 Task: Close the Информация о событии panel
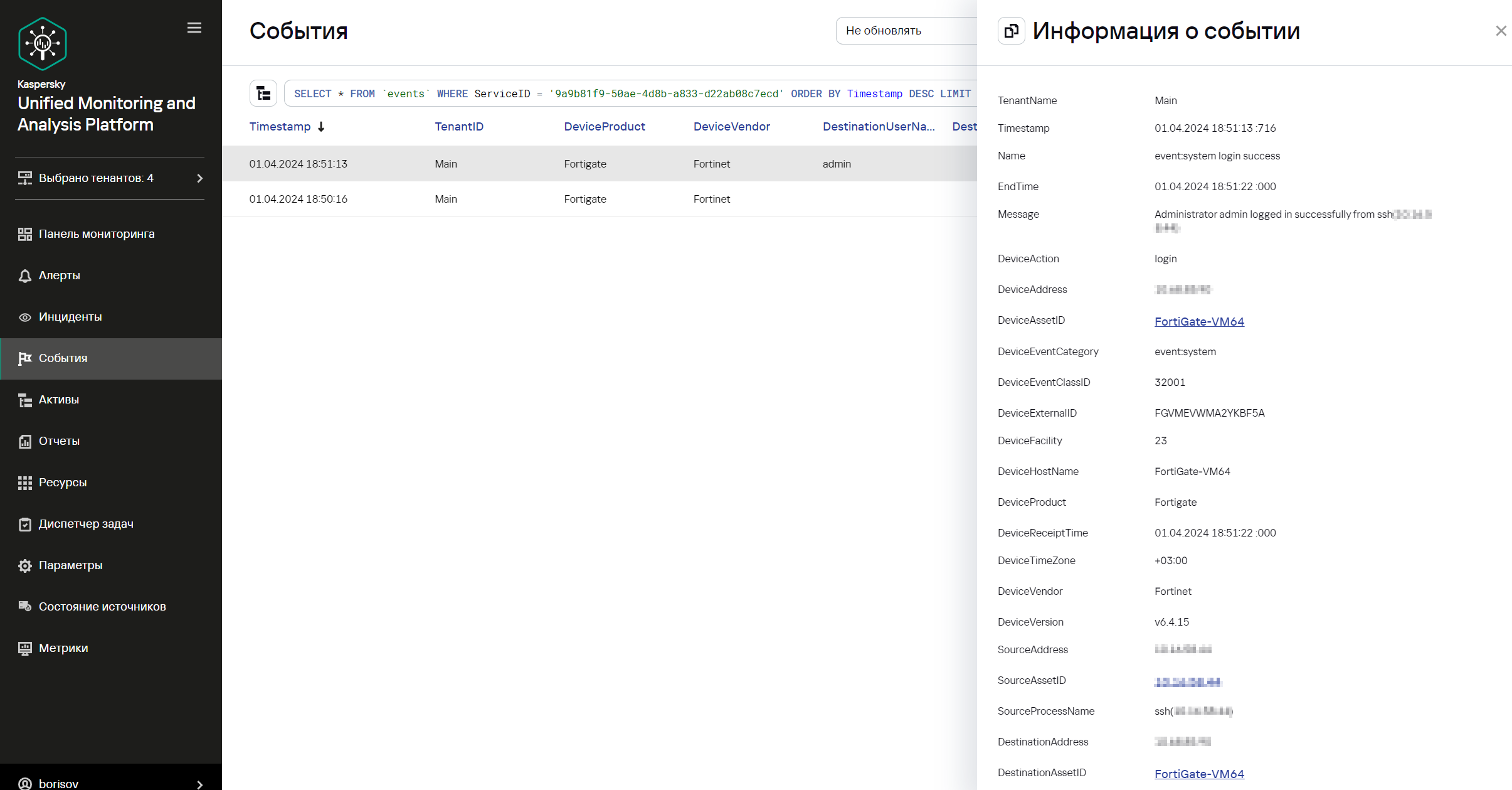(1501, 31)
